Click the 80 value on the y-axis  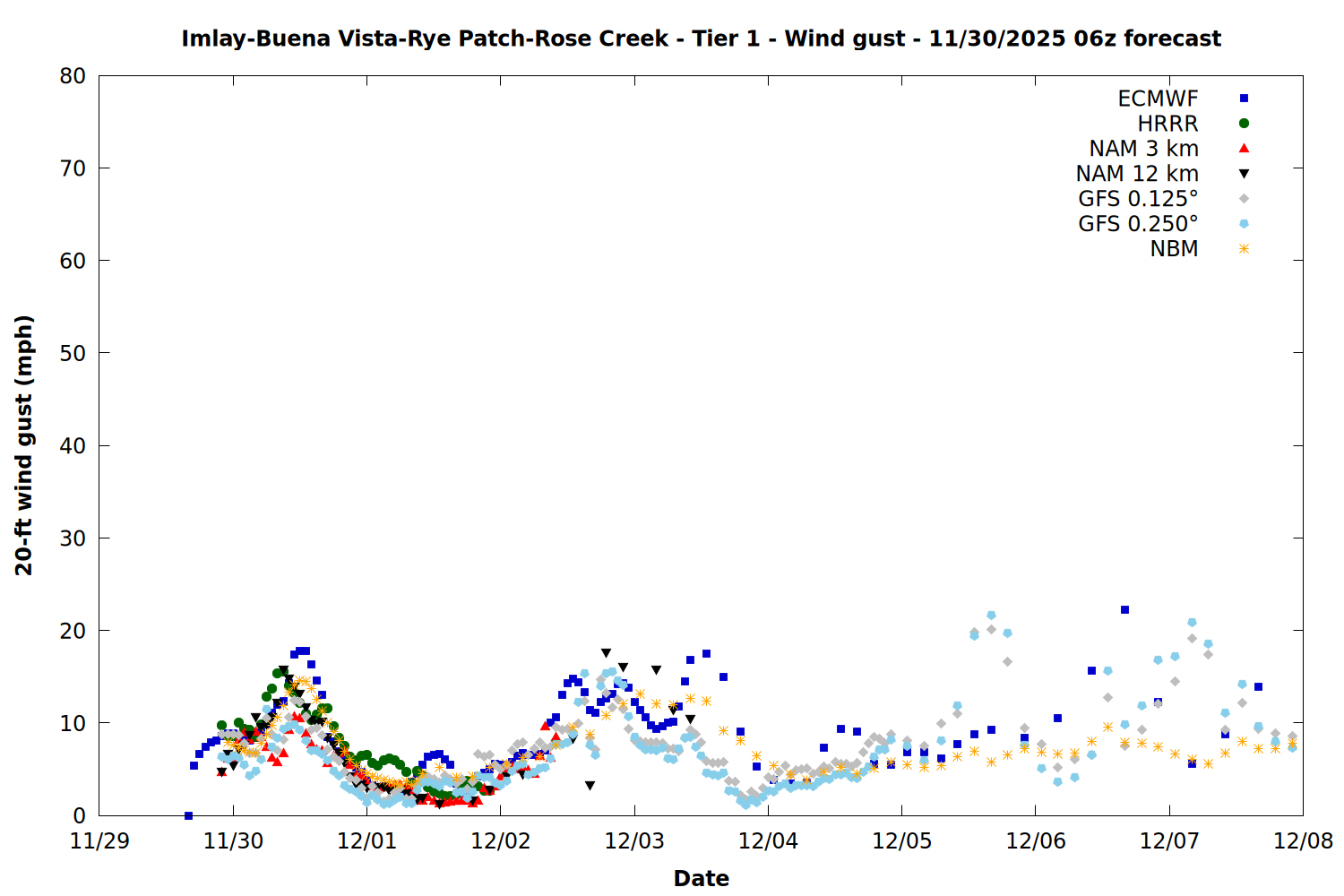click(73, 76)
